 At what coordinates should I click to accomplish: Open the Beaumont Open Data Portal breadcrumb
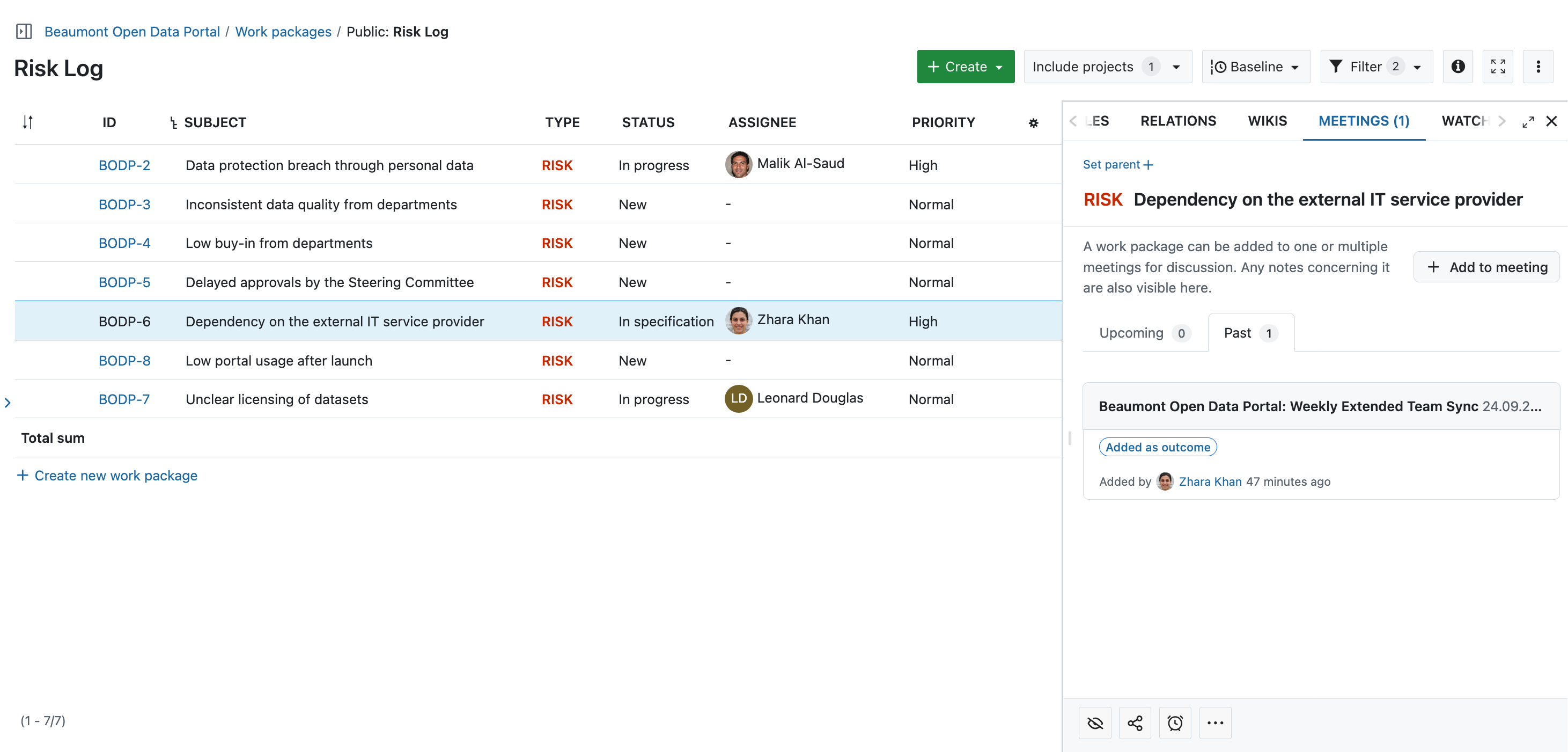point(132,31)
